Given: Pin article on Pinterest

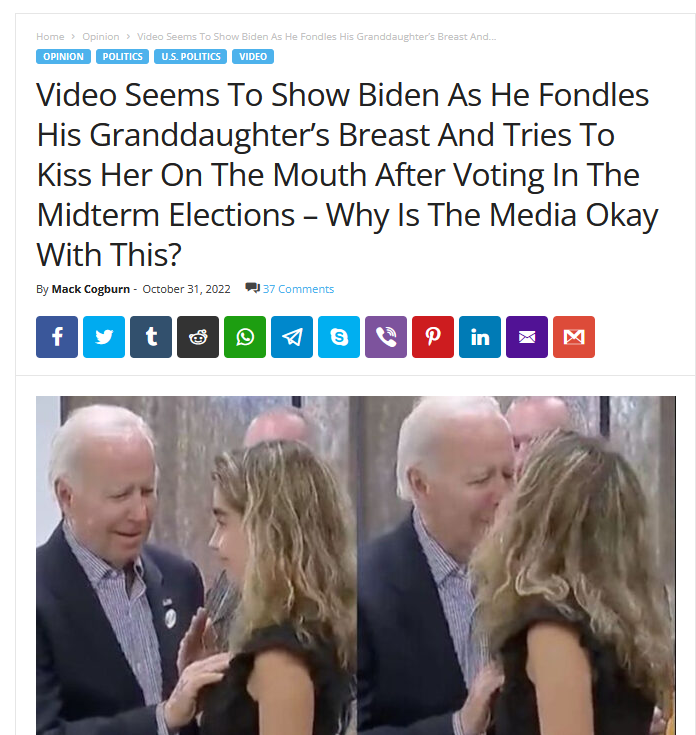Looking at the screenshot, I should 433,337.
